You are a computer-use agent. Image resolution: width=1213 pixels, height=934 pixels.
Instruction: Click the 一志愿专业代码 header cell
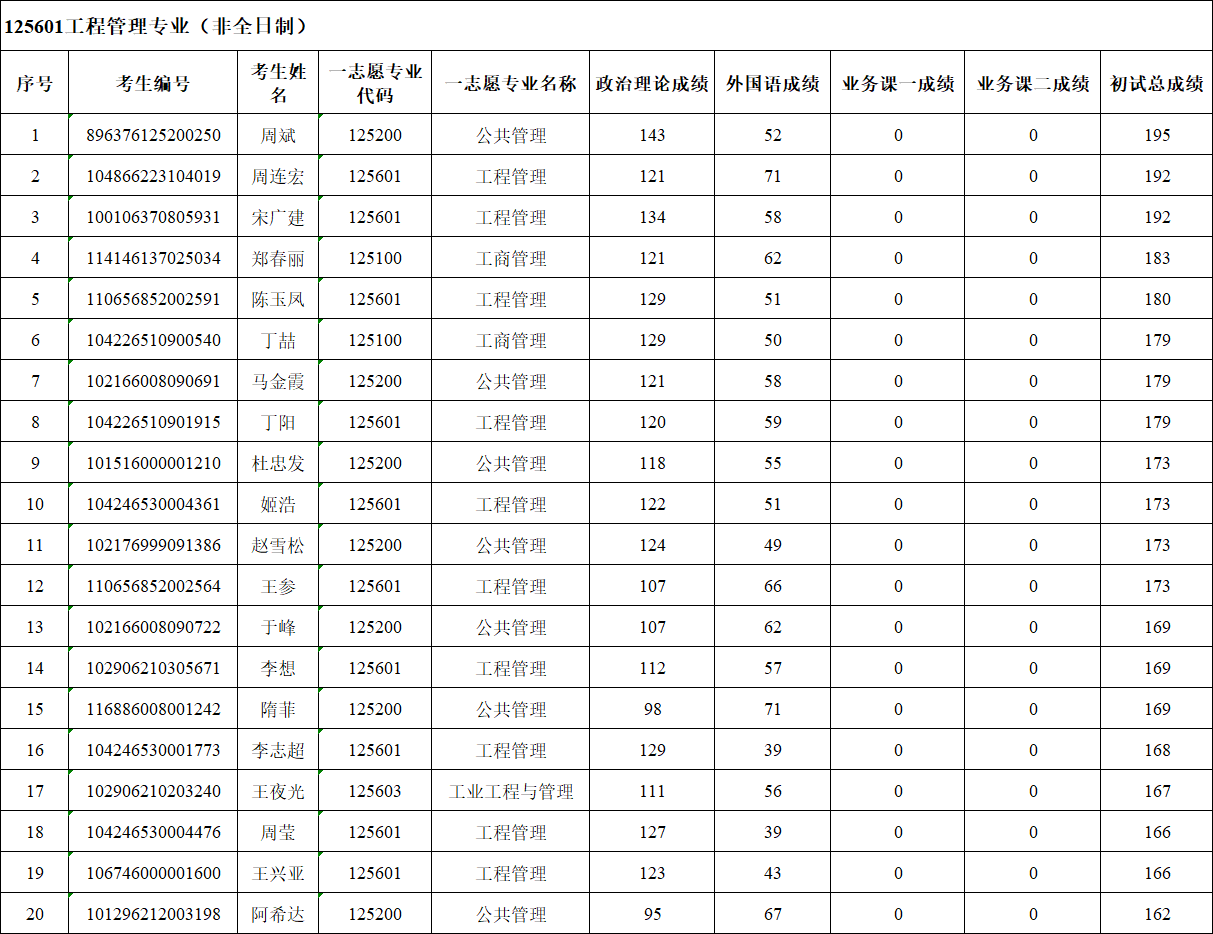pyautogui.click(x=375, y=84)
